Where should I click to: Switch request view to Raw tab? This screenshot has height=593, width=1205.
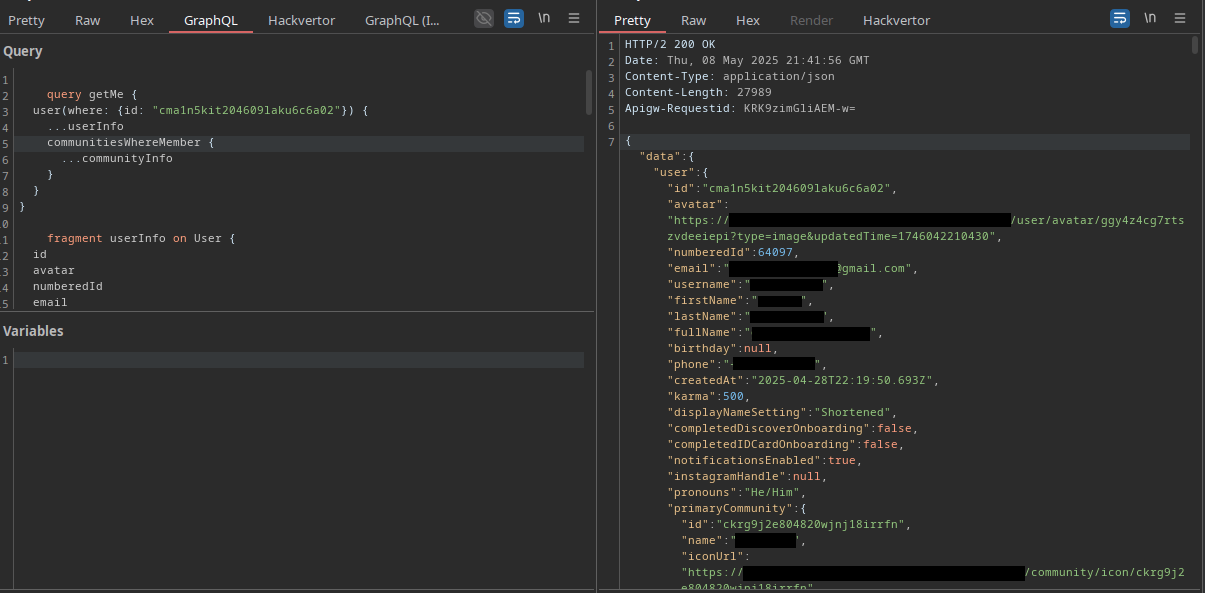point(88,20)
